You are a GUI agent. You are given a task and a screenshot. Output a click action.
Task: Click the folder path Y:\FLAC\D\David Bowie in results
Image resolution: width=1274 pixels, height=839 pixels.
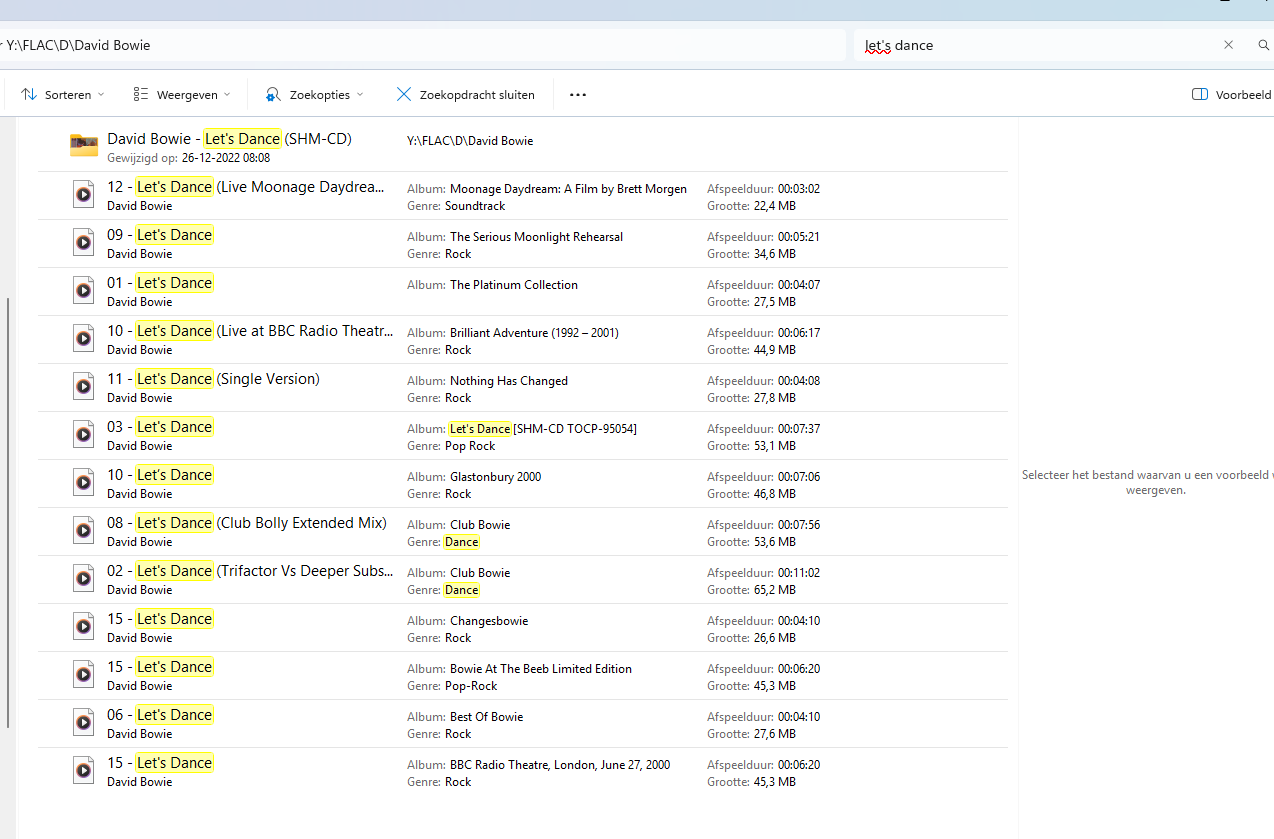coord(470,141)
